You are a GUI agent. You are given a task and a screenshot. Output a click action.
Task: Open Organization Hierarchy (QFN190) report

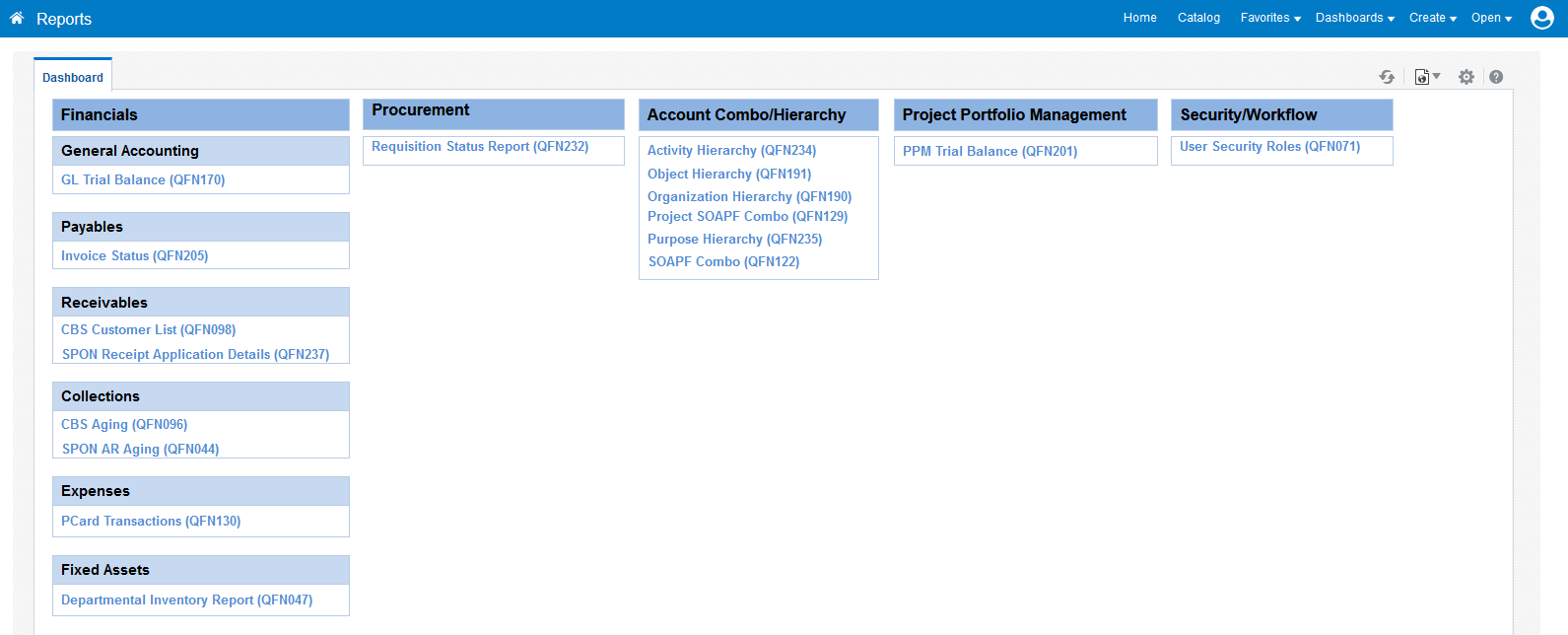coord(749,196)
